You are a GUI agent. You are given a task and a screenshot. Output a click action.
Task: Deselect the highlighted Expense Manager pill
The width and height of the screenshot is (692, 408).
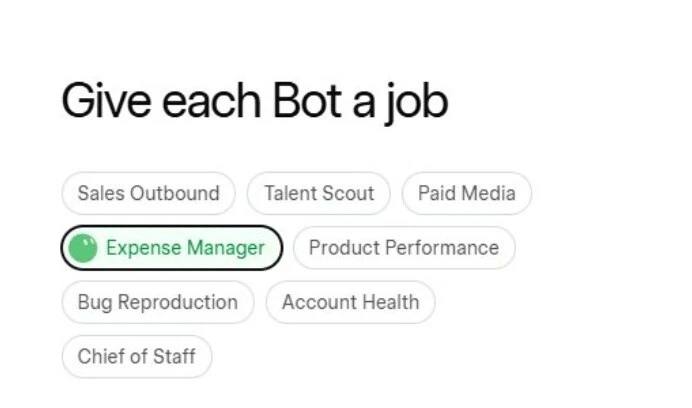172,248
